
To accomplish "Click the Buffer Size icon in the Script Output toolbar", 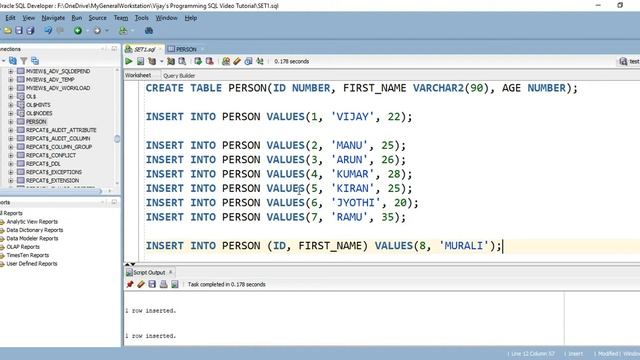I will coord(175,284).
